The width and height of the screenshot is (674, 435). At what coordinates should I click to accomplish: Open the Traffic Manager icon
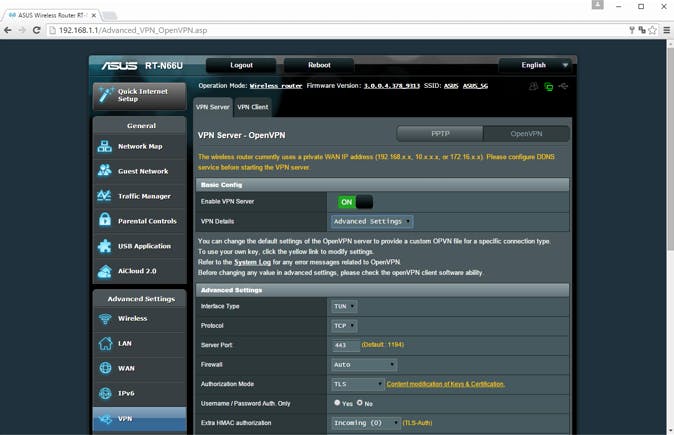(104, 196)
